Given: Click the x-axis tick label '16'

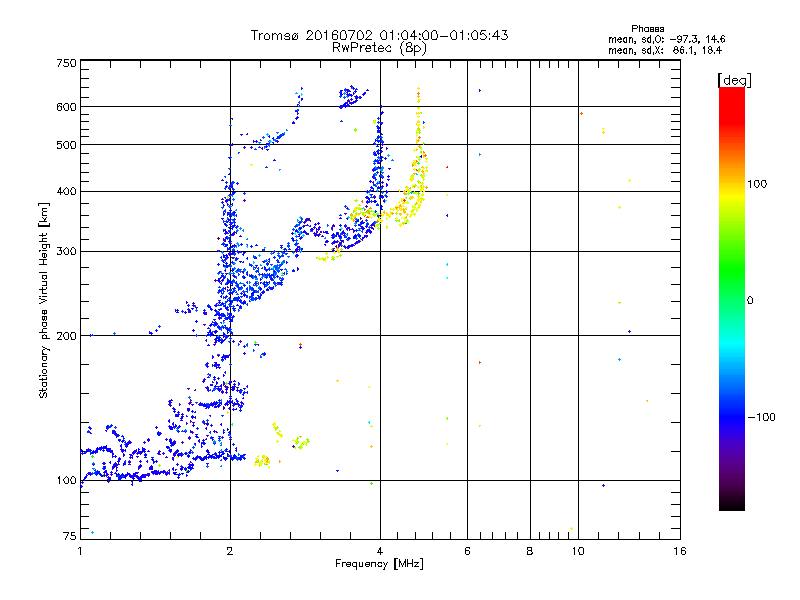Looking at the screenshot, I should coord(680,551).
